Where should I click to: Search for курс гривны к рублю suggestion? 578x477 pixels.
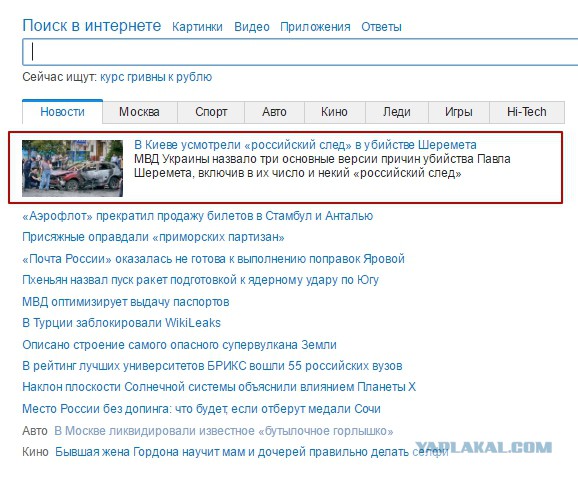(x=156, y=77)
